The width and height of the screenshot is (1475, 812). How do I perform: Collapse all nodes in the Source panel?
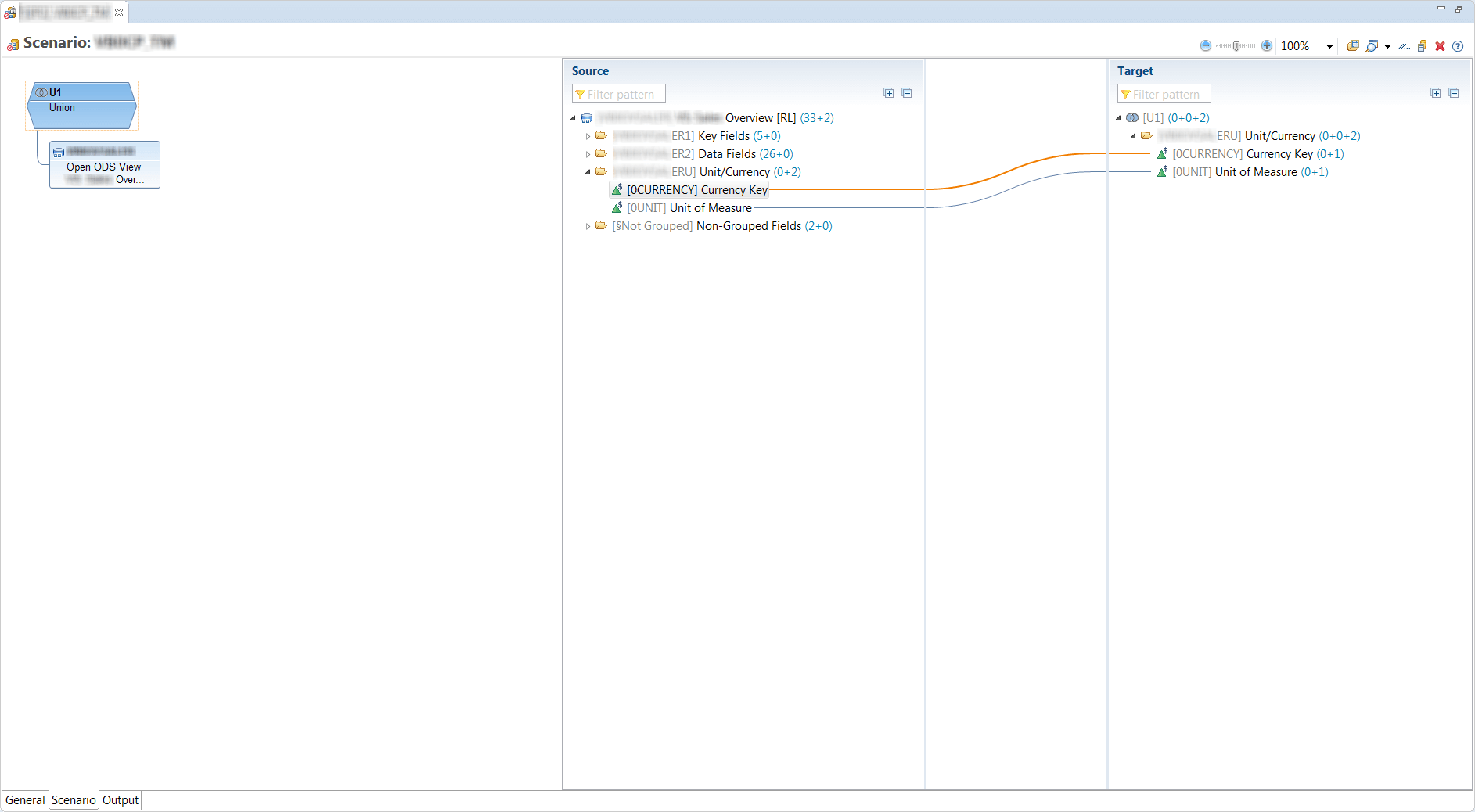[907, 92]
